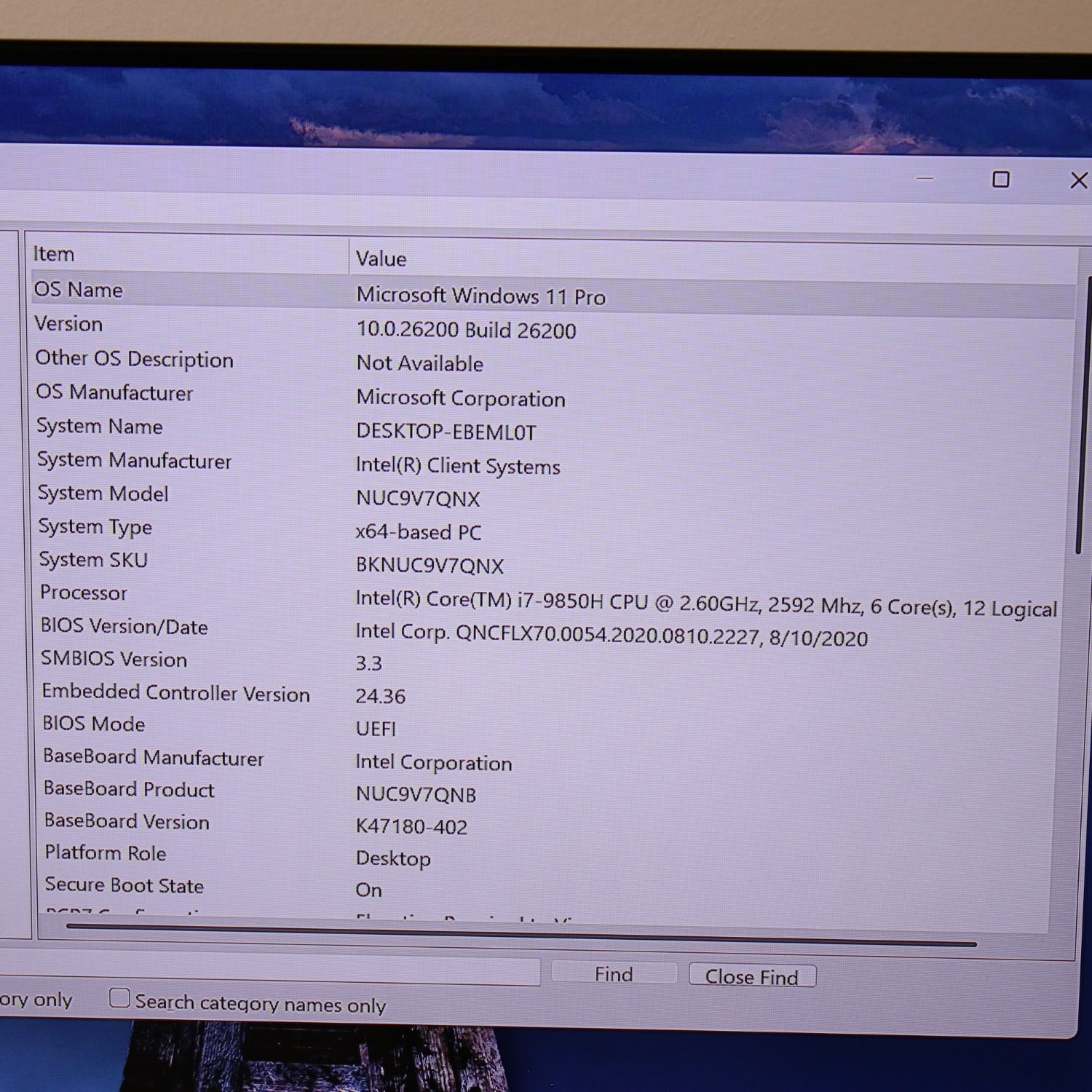Select the OS Name row
1092x1092 pixels.
click(x=79, y=290)
